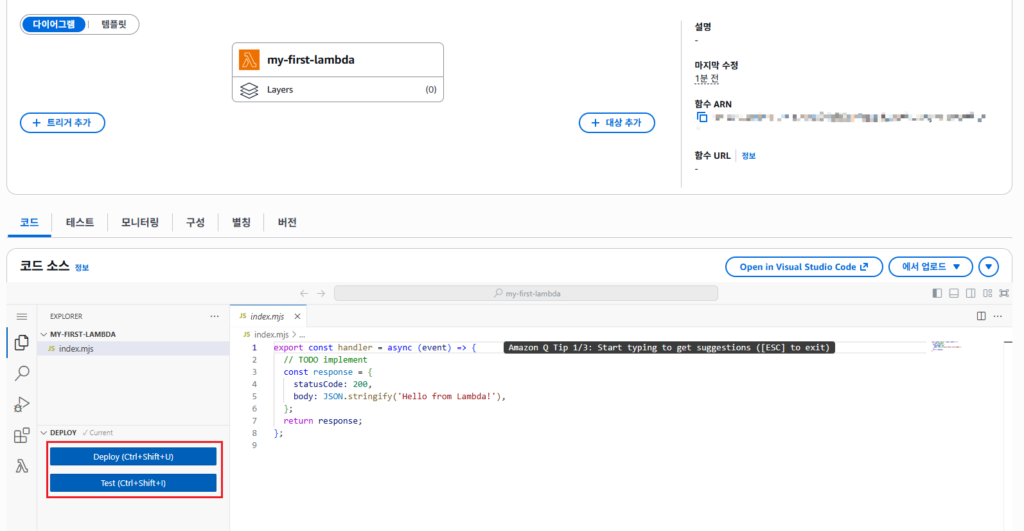
Task: Go back with the left arrow icon
Action: (x=304, y=293)
